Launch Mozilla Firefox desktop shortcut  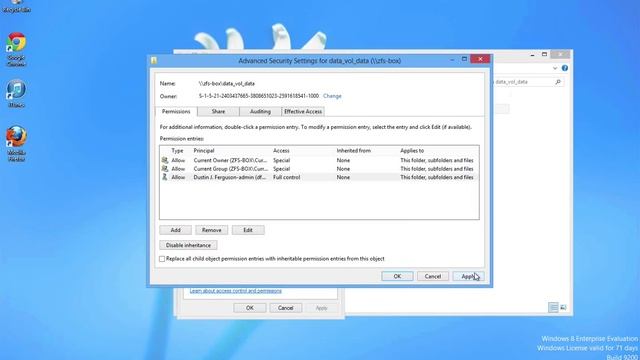pos(16,143)
